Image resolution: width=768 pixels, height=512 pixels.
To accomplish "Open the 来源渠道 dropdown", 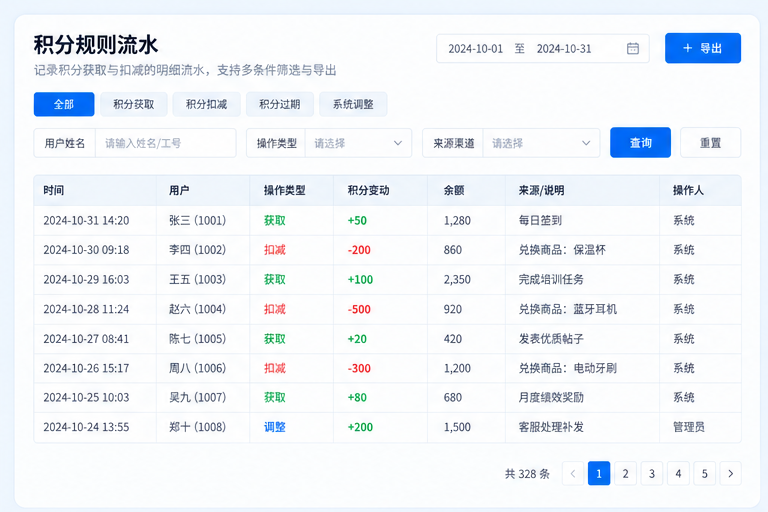I will tap(541, 143).
